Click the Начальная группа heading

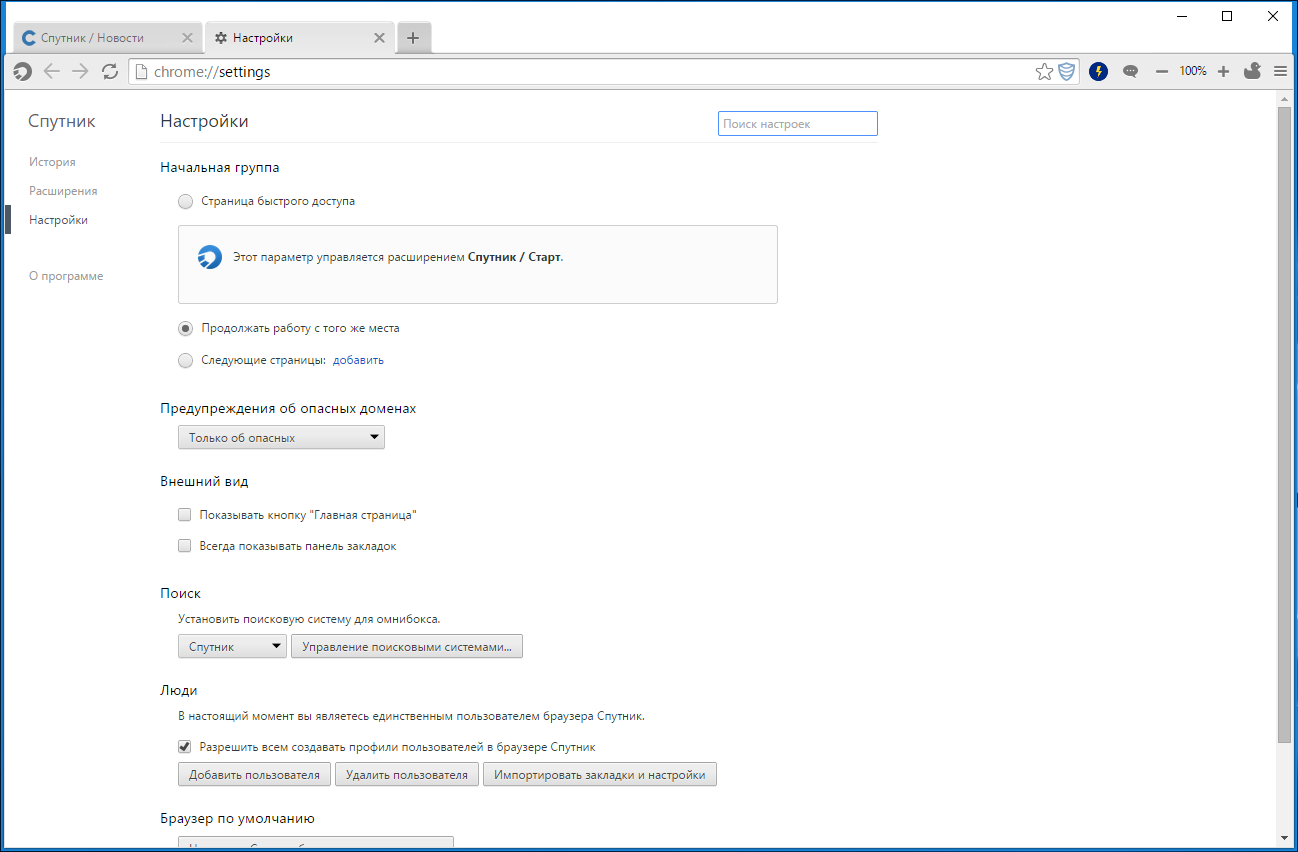(220, 168)
